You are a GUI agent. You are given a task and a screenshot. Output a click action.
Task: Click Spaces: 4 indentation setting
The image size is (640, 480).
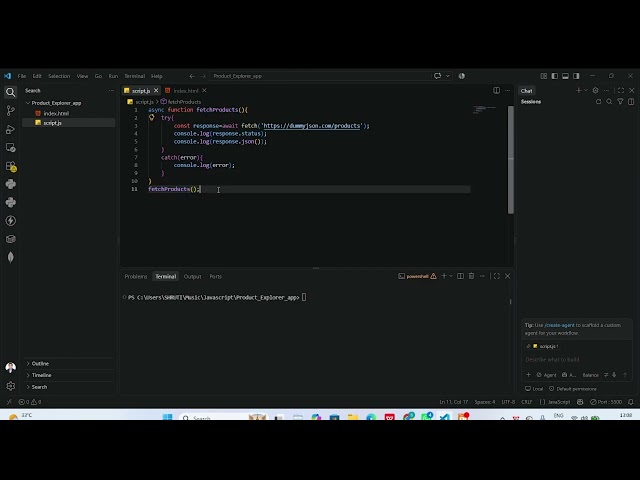point(485,402)
